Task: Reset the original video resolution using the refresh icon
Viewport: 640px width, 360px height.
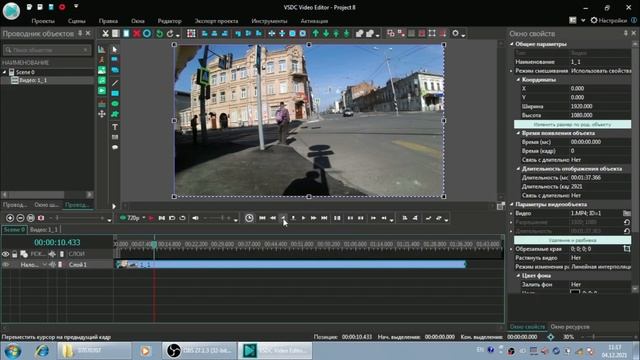Action: click(627, 222)
